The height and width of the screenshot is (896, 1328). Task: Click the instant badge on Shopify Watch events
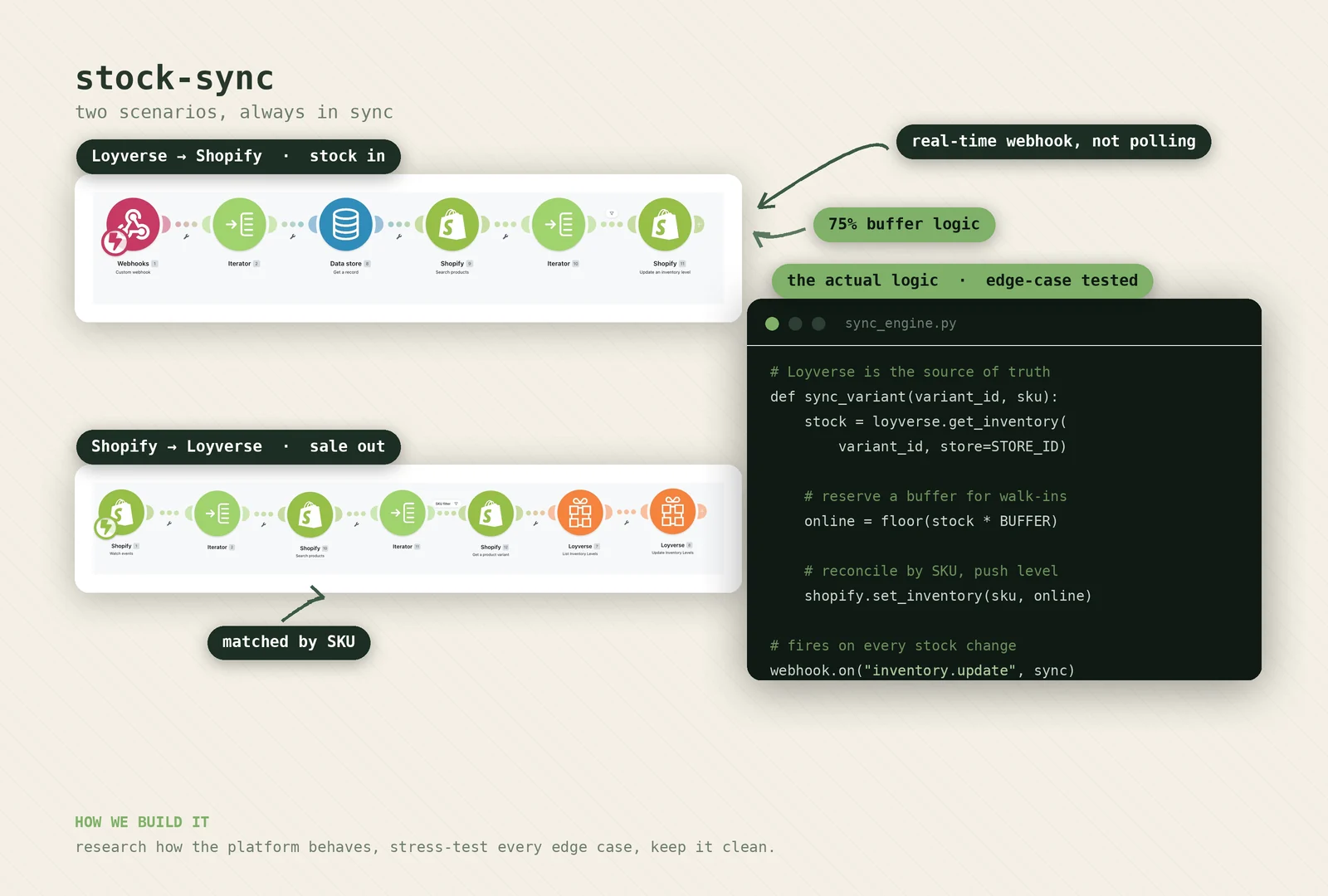coord(105,528)
